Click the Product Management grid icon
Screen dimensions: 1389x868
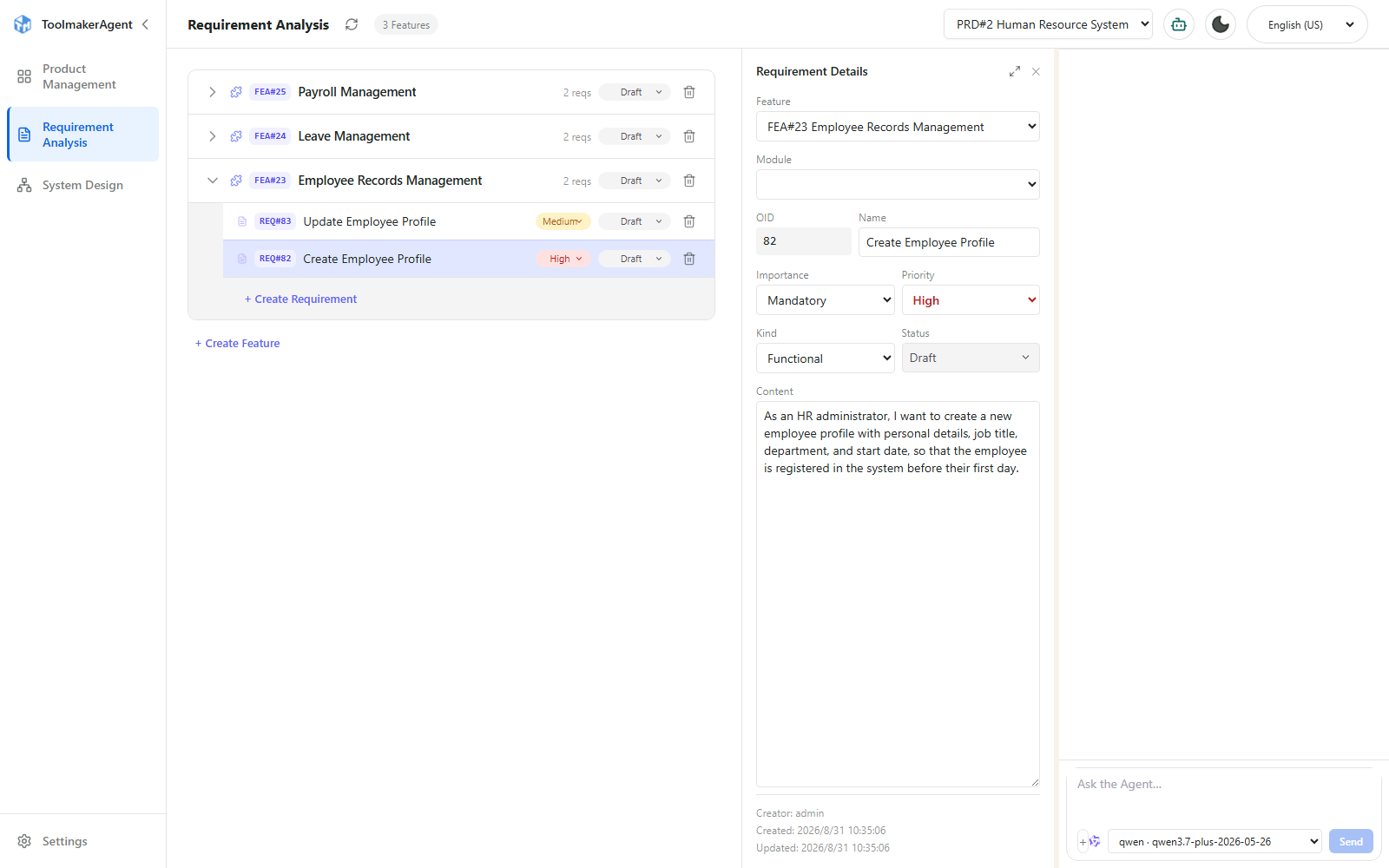click(x=24, y=76)
